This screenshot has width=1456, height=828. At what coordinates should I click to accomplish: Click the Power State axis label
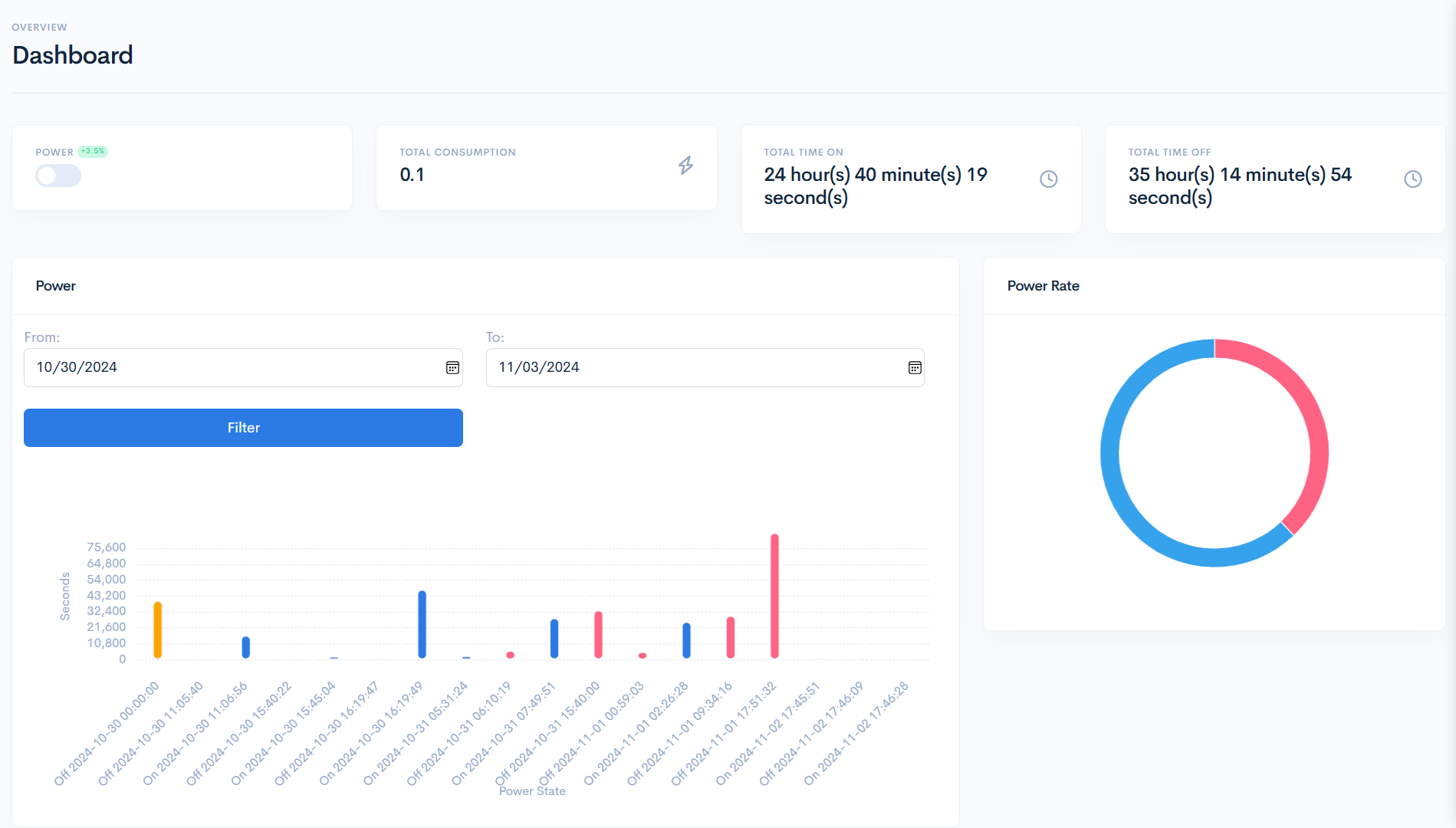pyautogui.click(x=532, y=791)
